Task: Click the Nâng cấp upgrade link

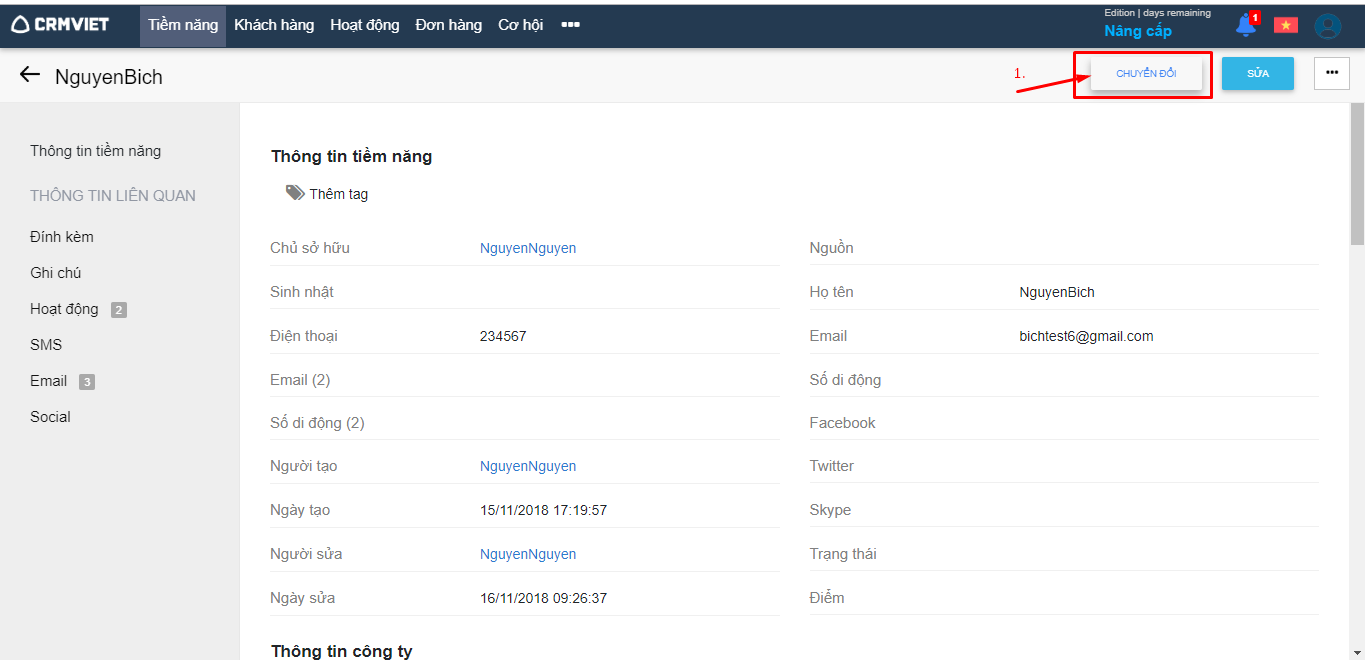Action: (x=1137, y=31)
